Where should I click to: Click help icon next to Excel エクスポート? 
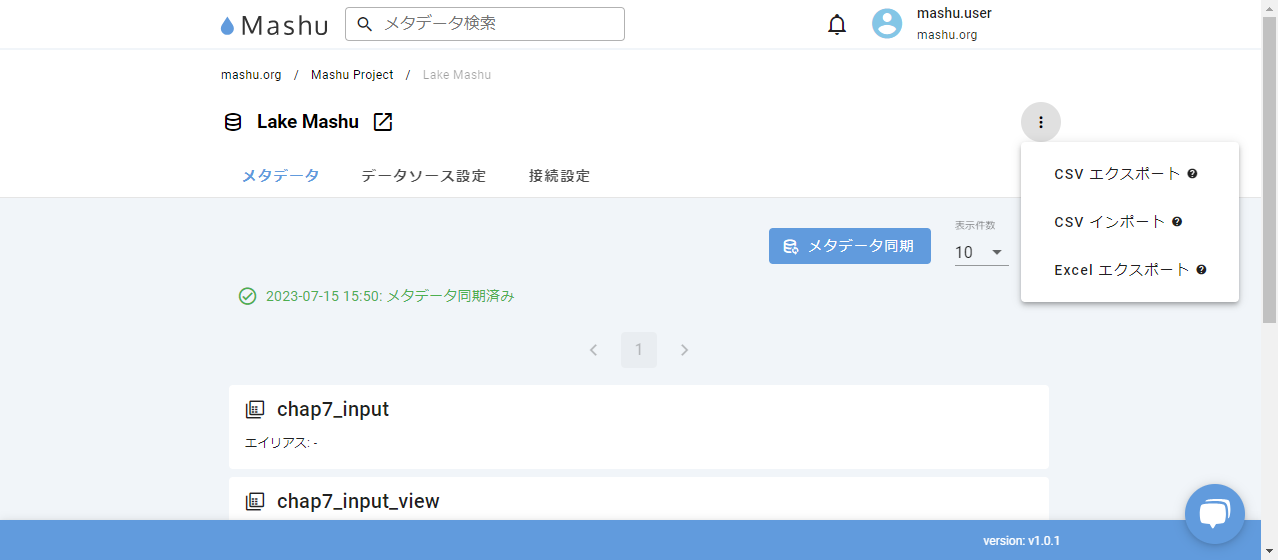(x=1201, y=270)
